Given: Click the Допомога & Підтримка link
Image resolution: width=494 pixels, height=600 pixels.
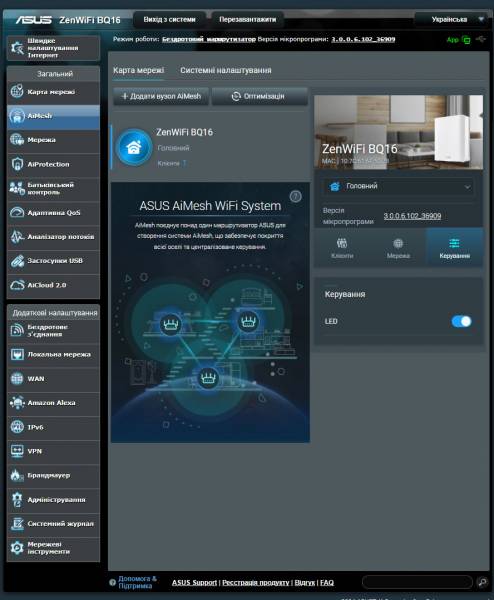Looking at the screenshot, I should [137, 582].
